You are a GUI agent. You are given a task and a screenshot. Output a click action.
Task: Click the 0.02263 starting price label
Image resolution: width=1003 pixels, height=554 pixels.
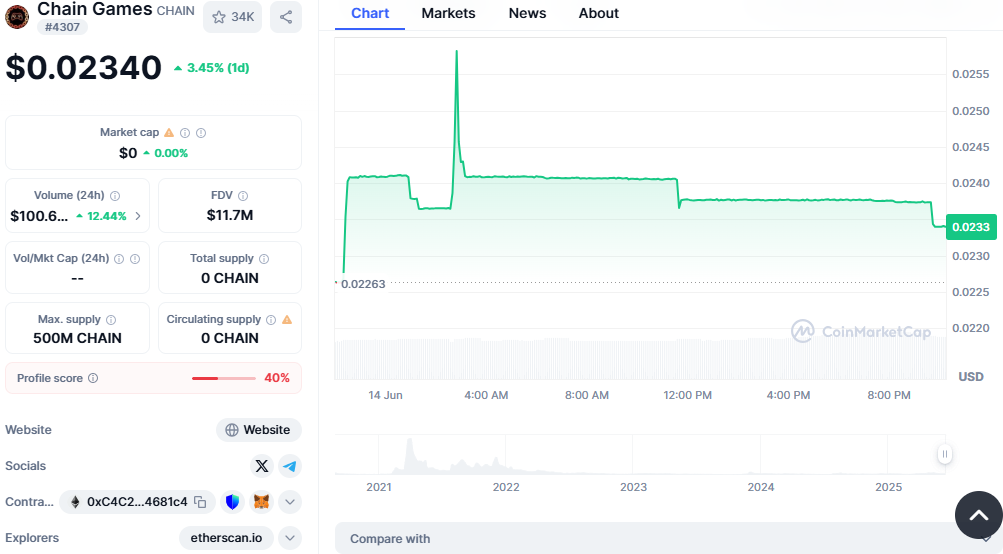363,284
